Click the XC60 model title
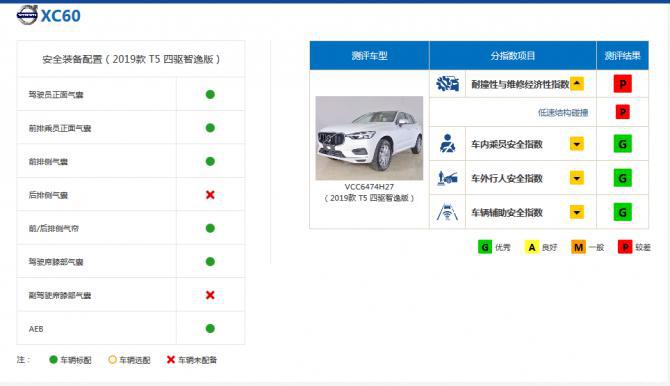 [x=60, y=16]
